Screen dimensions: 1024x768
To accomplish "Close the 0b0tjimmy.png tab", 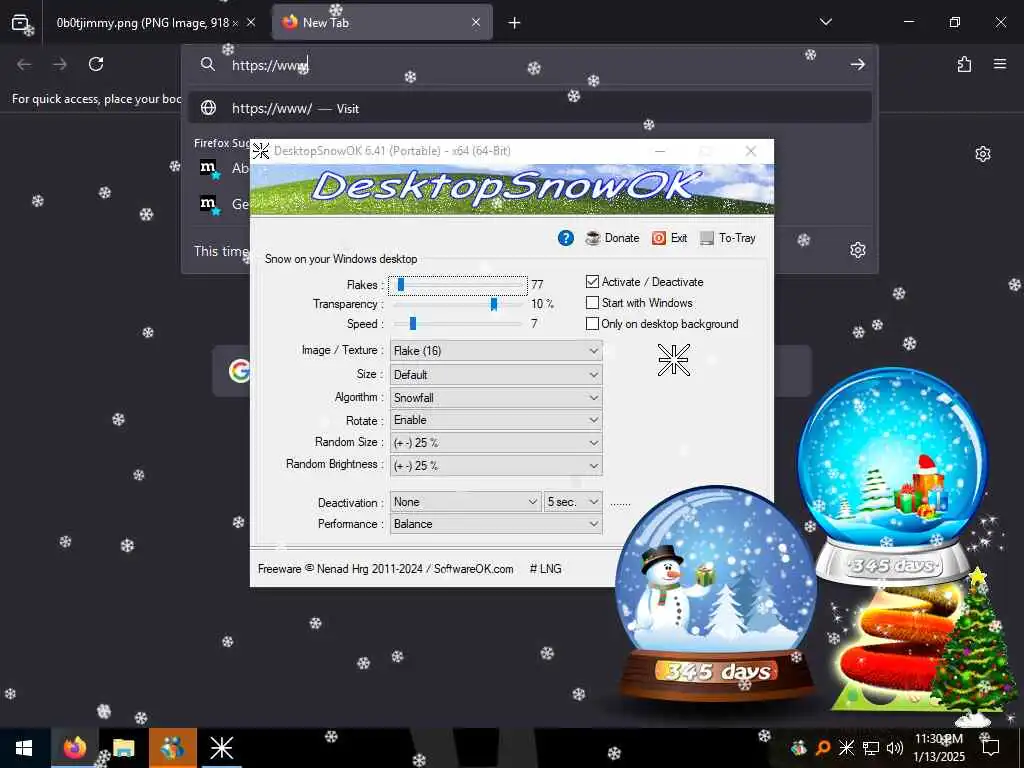I will tap(251, 23).
